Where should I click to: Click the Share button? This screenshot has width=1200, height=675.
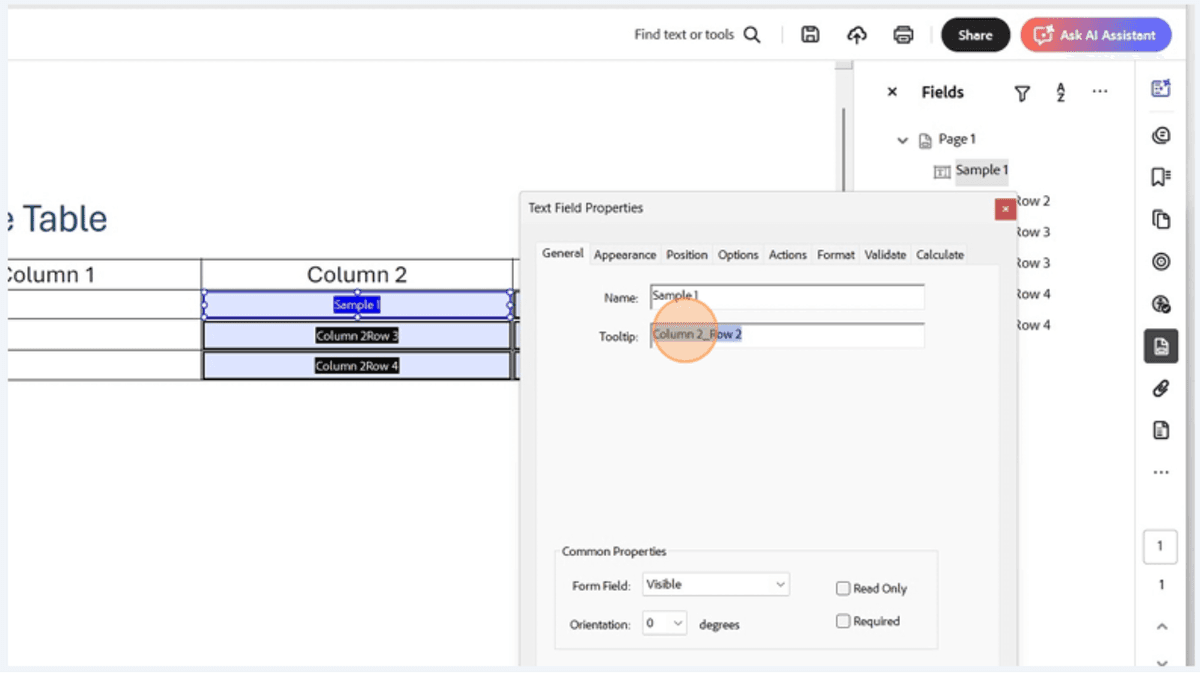coord(975,34)
